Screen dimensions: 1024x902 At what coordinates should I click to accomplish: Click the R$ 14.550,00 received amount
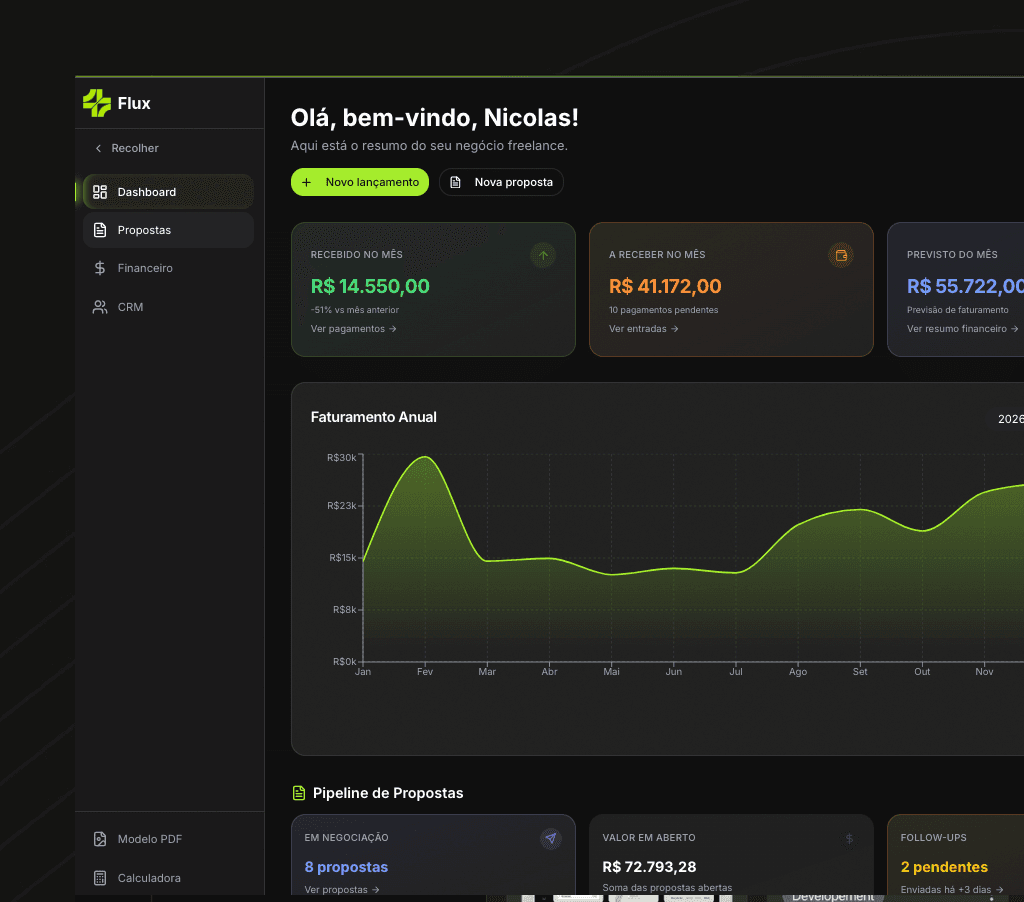370,286
